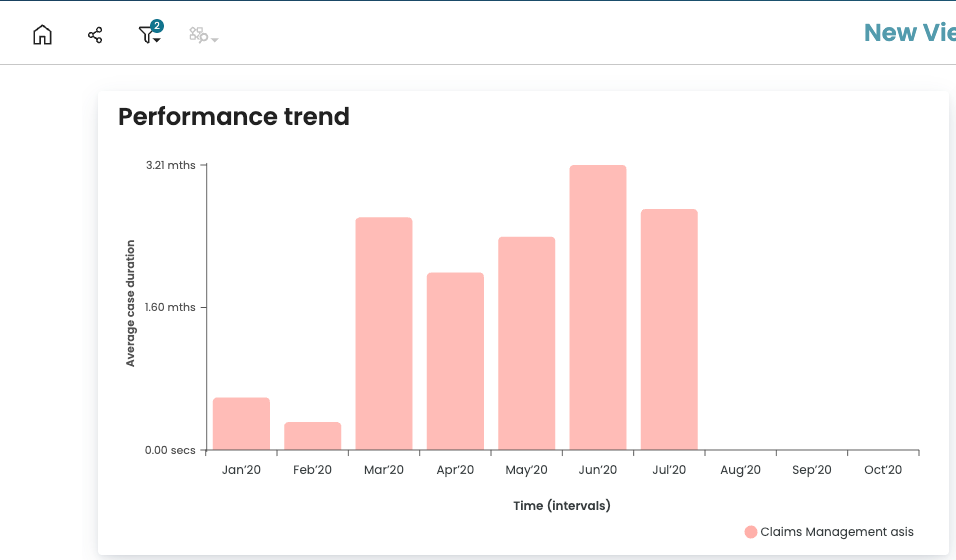Select the Performance trend heading

234,117
